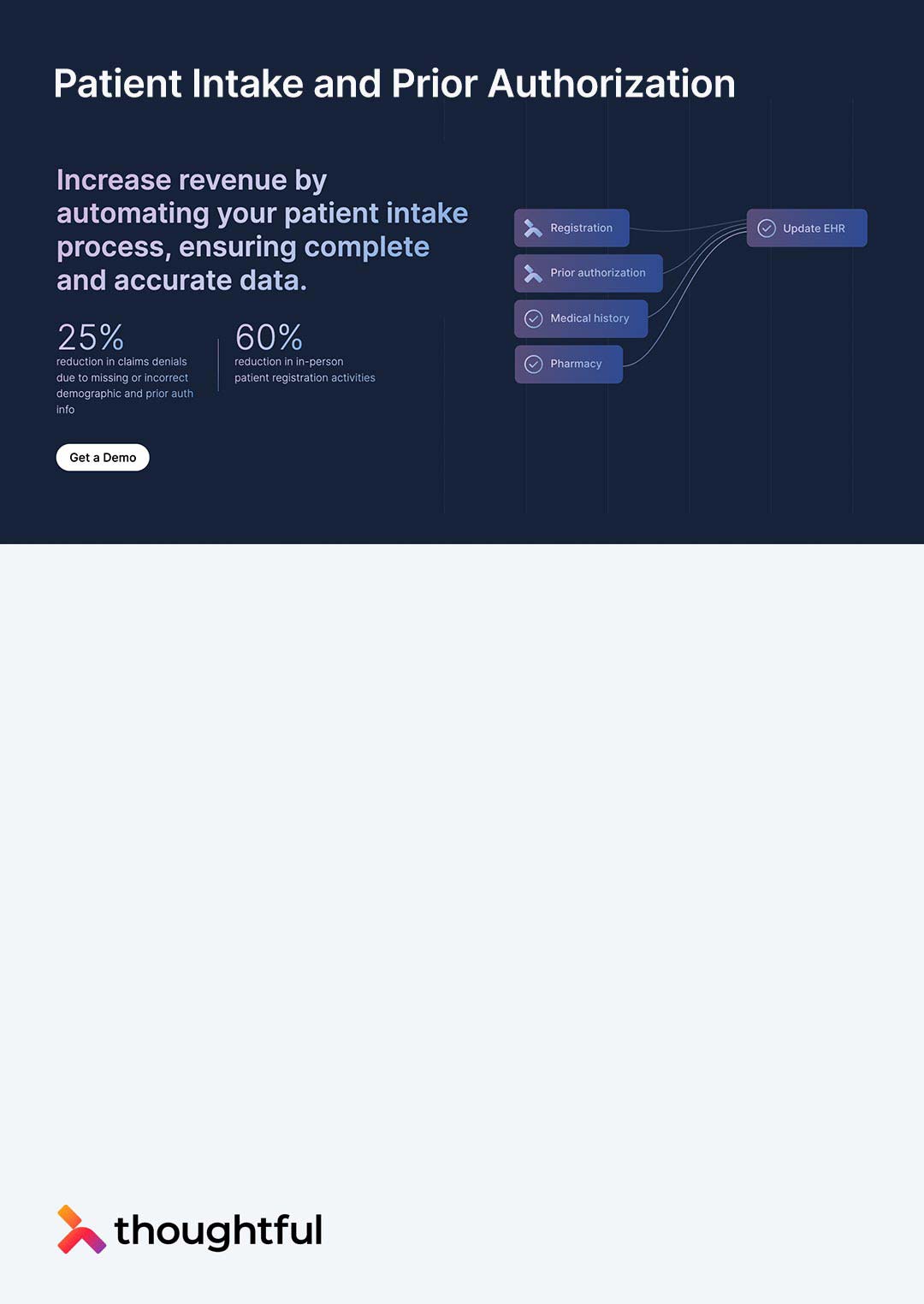Select the Pharmacy workflow step
Screen dimensions: 924x1304
pos(568,364)
